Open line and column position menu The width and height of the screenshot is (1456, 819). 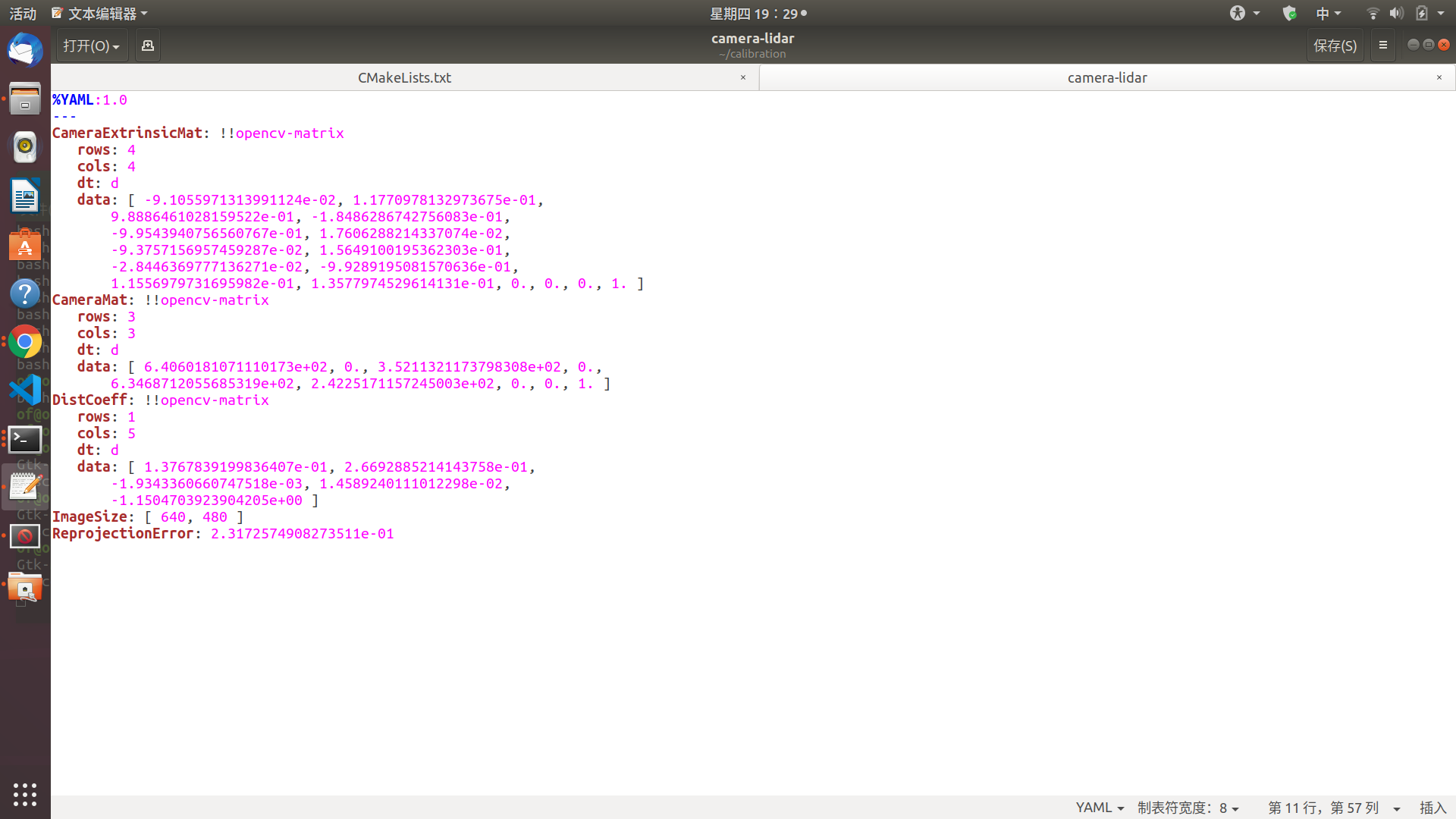click(x=1334, y=808)
